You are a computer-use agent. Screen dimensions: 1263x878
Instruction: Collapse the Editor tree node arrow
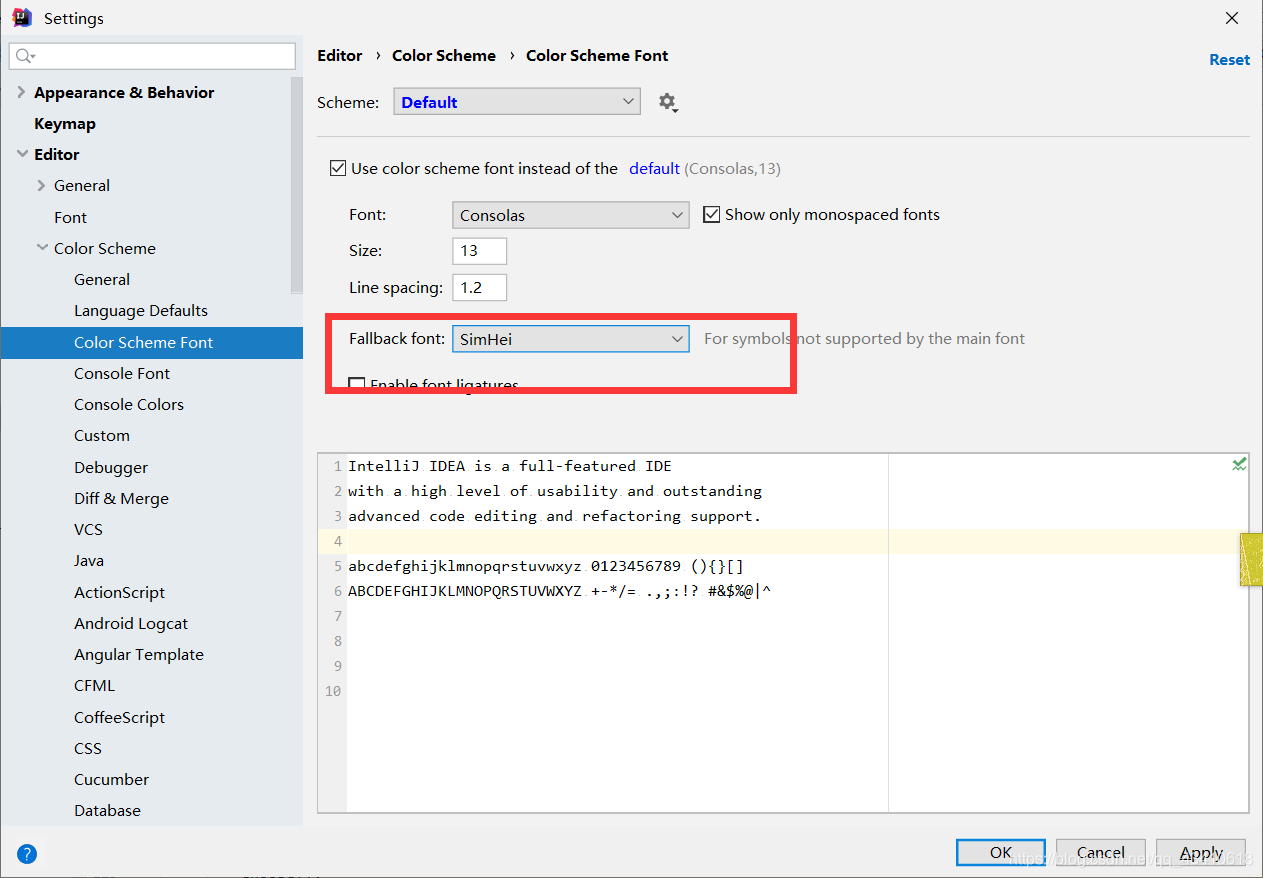tap(21, 154)
